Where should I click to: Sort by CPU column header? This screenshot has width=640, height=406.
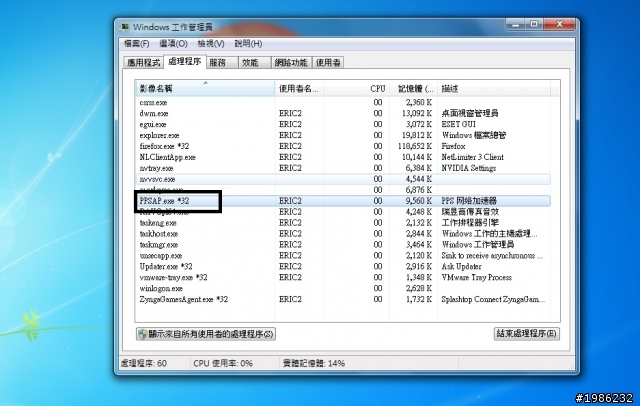point(356,89)
